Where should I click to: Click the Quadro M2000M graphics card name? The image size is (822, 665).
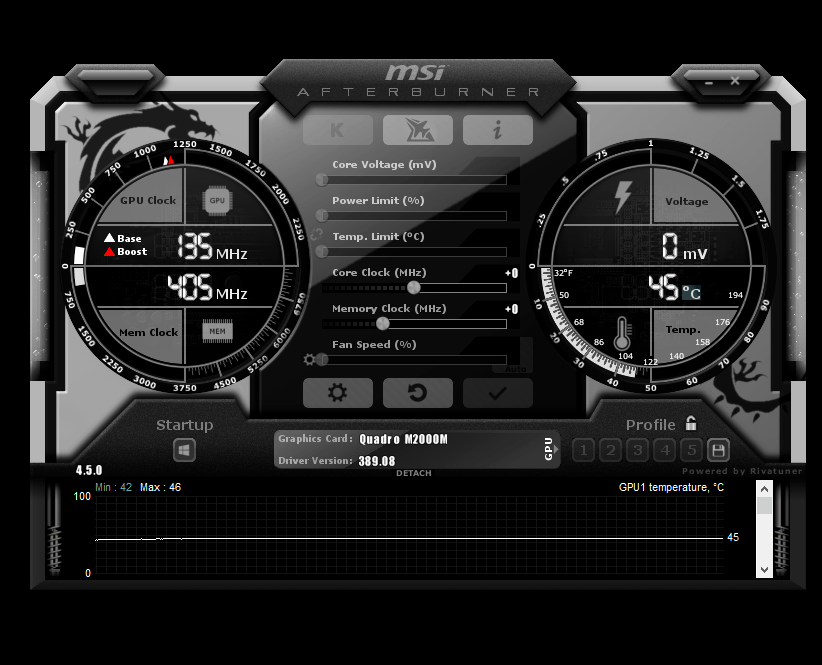(x=404, y=439)
